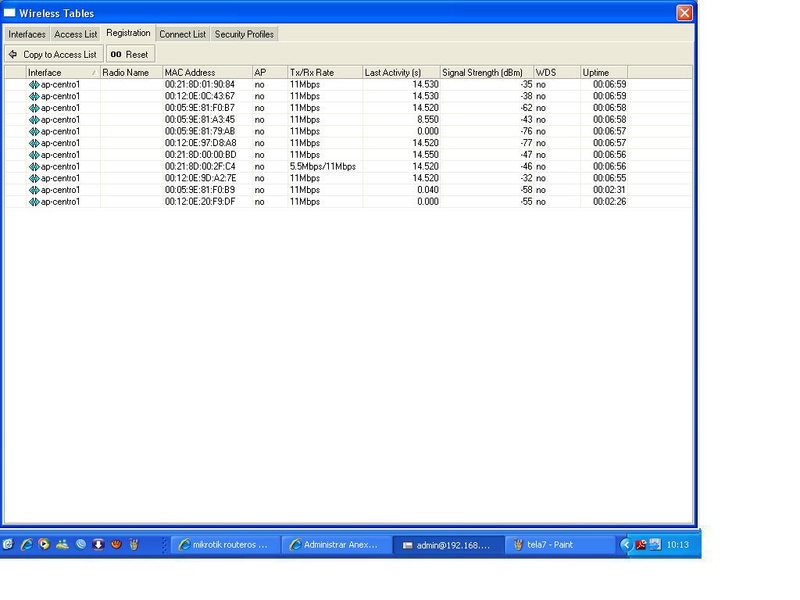The image size is (800, 600).
Task: Expand hidden system tray icons arrow
Action: click(626, 545)
